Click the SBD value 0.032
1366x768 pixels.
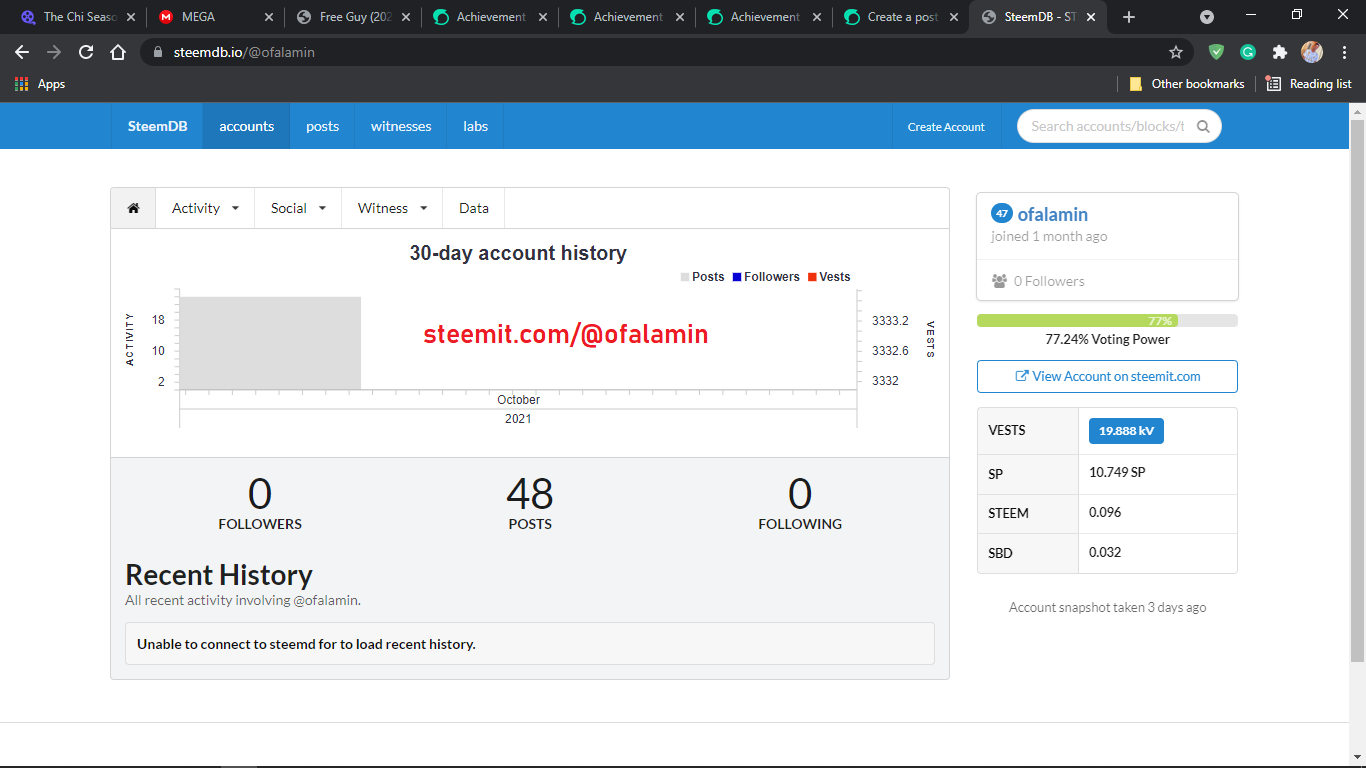point(1105,552)
